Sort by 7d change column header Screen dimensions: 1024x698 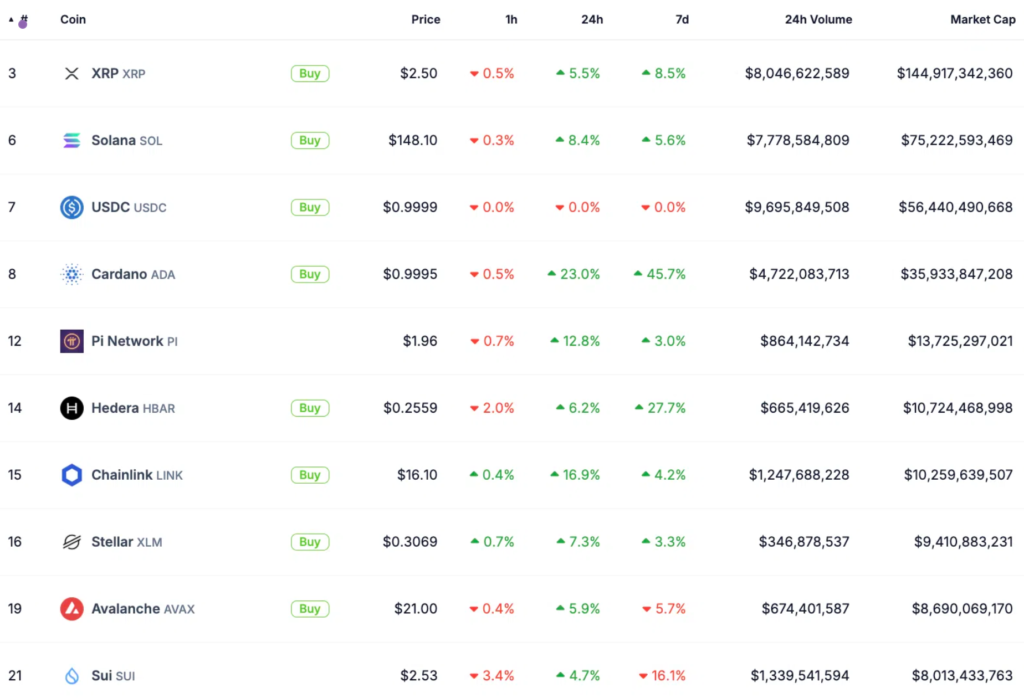click(681, 20)
